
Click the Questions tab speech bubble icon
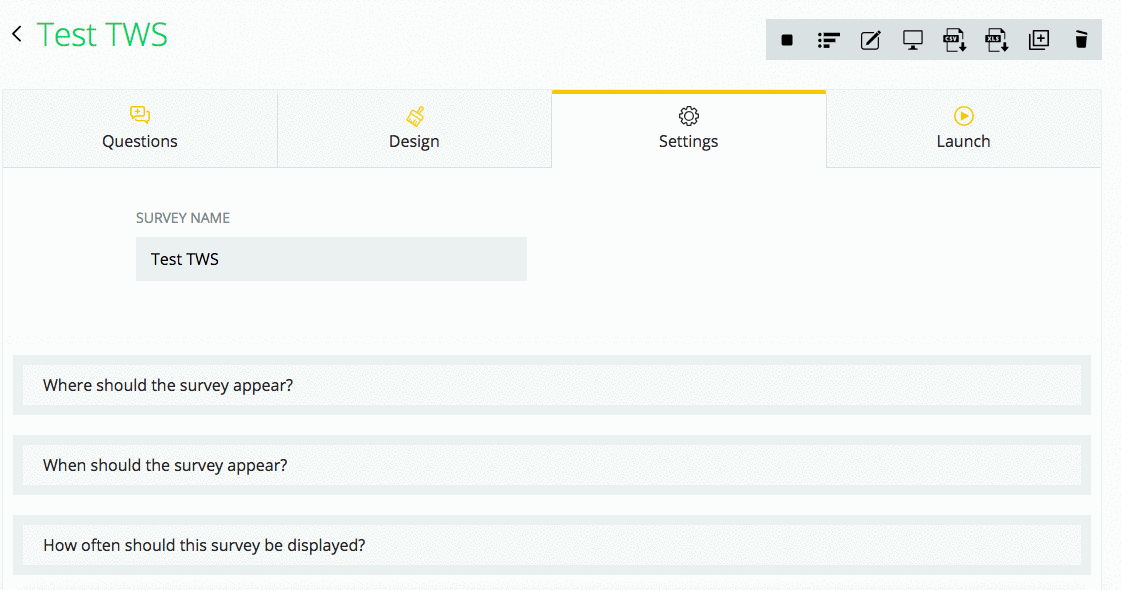[140, 115]
